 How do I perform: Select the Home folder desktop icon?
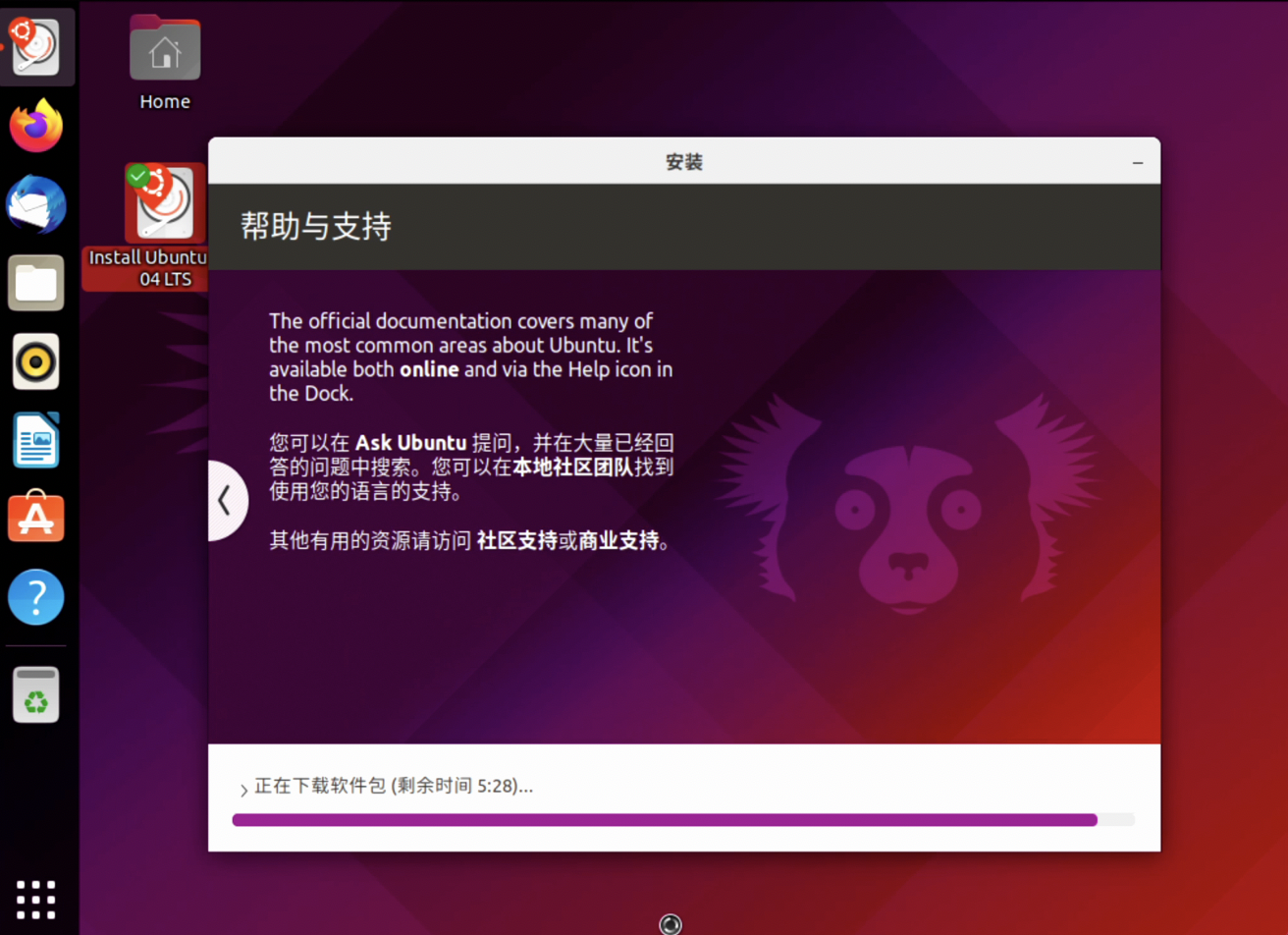point(165,62)
